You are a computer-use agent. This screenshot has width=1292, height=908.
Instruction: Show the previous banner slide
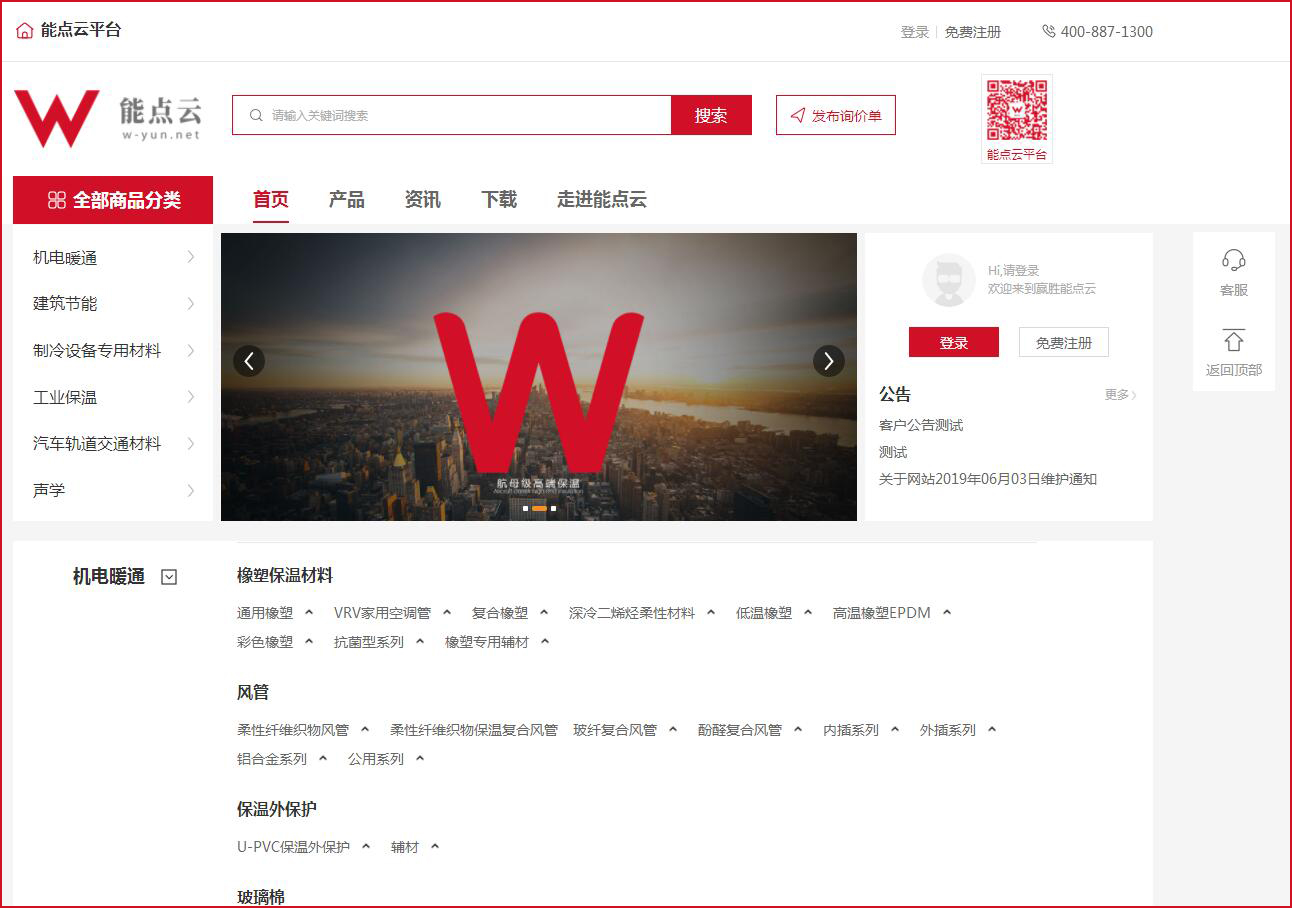point(249,361)
